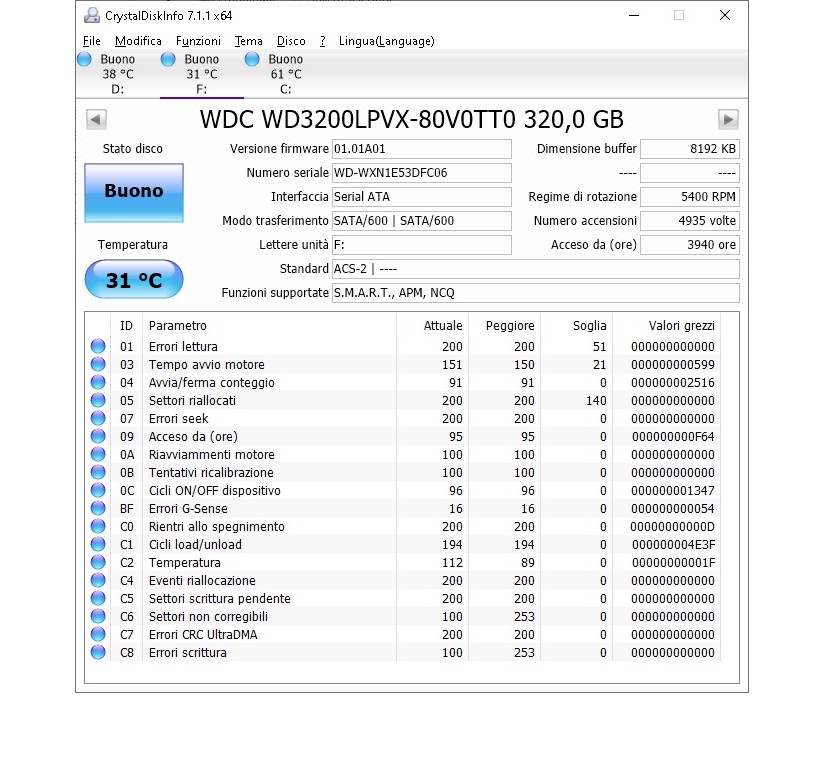Click the Valori grezzi column header
824x768 pixels.
[x=667, y=326]
